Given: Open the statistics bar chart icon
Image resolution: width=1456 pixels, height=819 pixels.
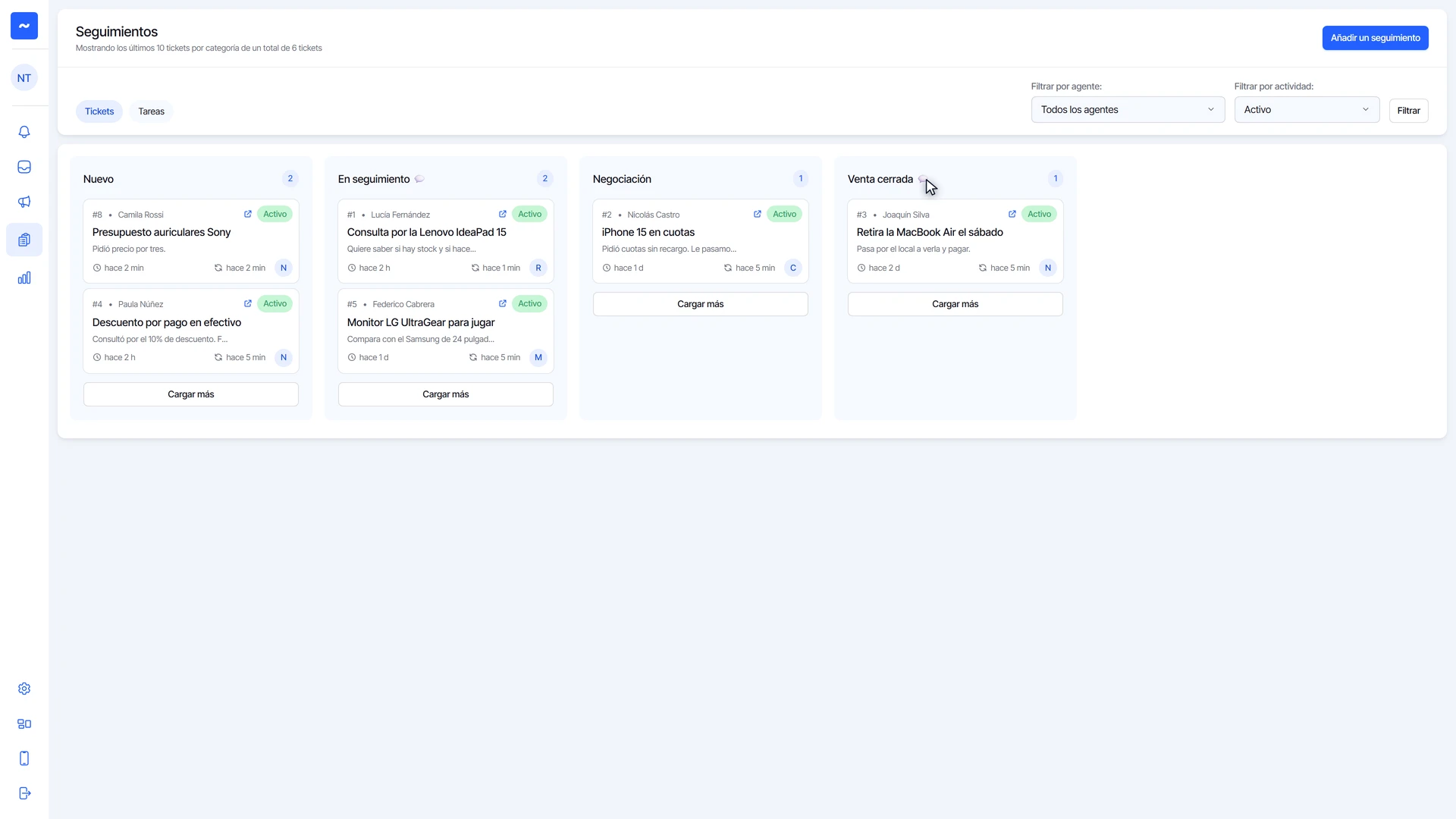Looking at the screenshot, I should click(24, 278).
